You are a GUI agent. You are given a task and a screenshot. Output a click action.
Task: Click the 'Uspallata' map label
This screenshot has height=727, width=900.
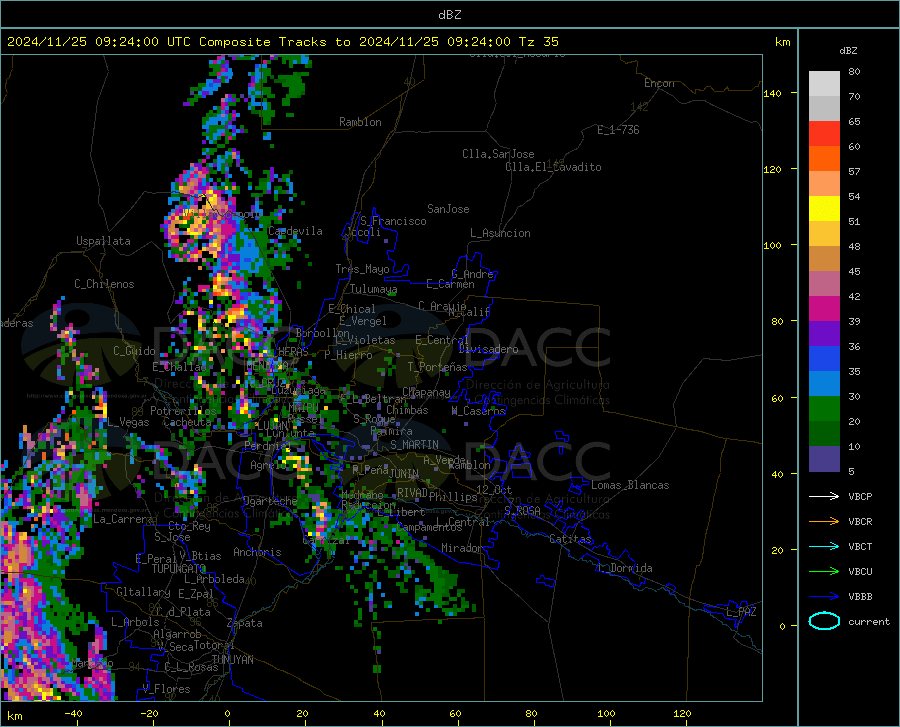point(103,241)
